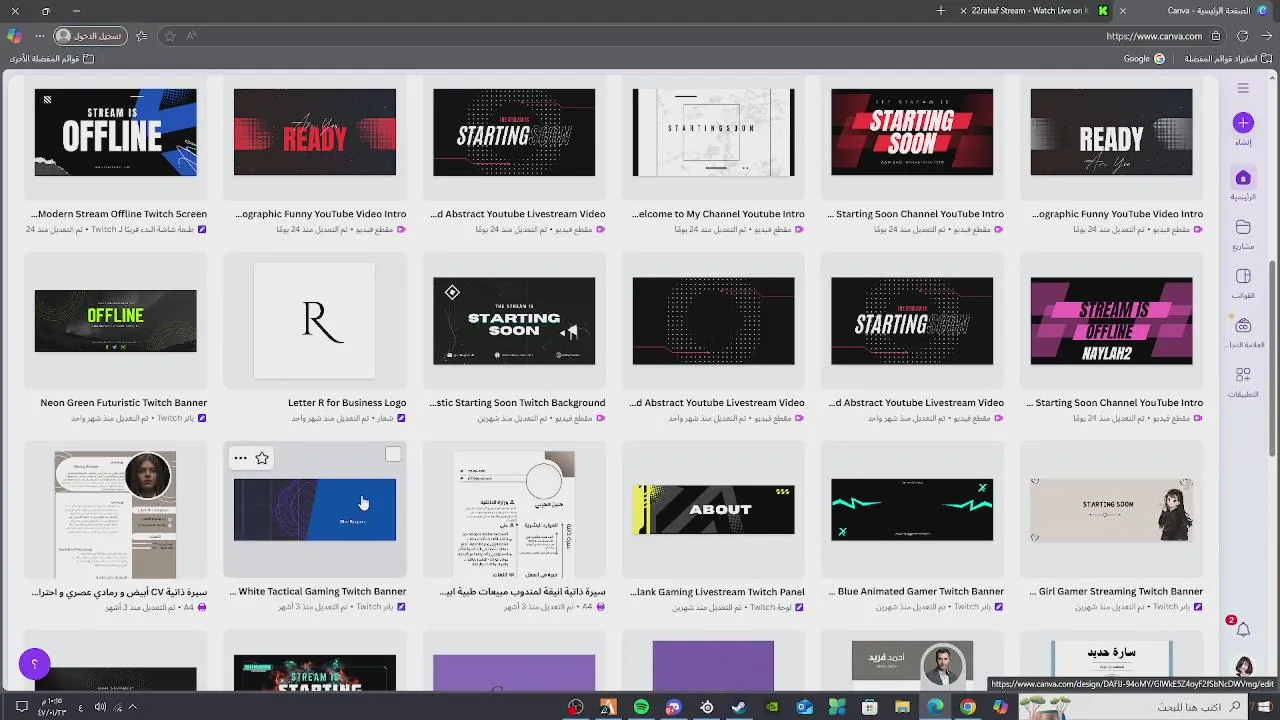
Task: Open the Stream Is Offline blue thumbnail
Action: tap(115, 132)
